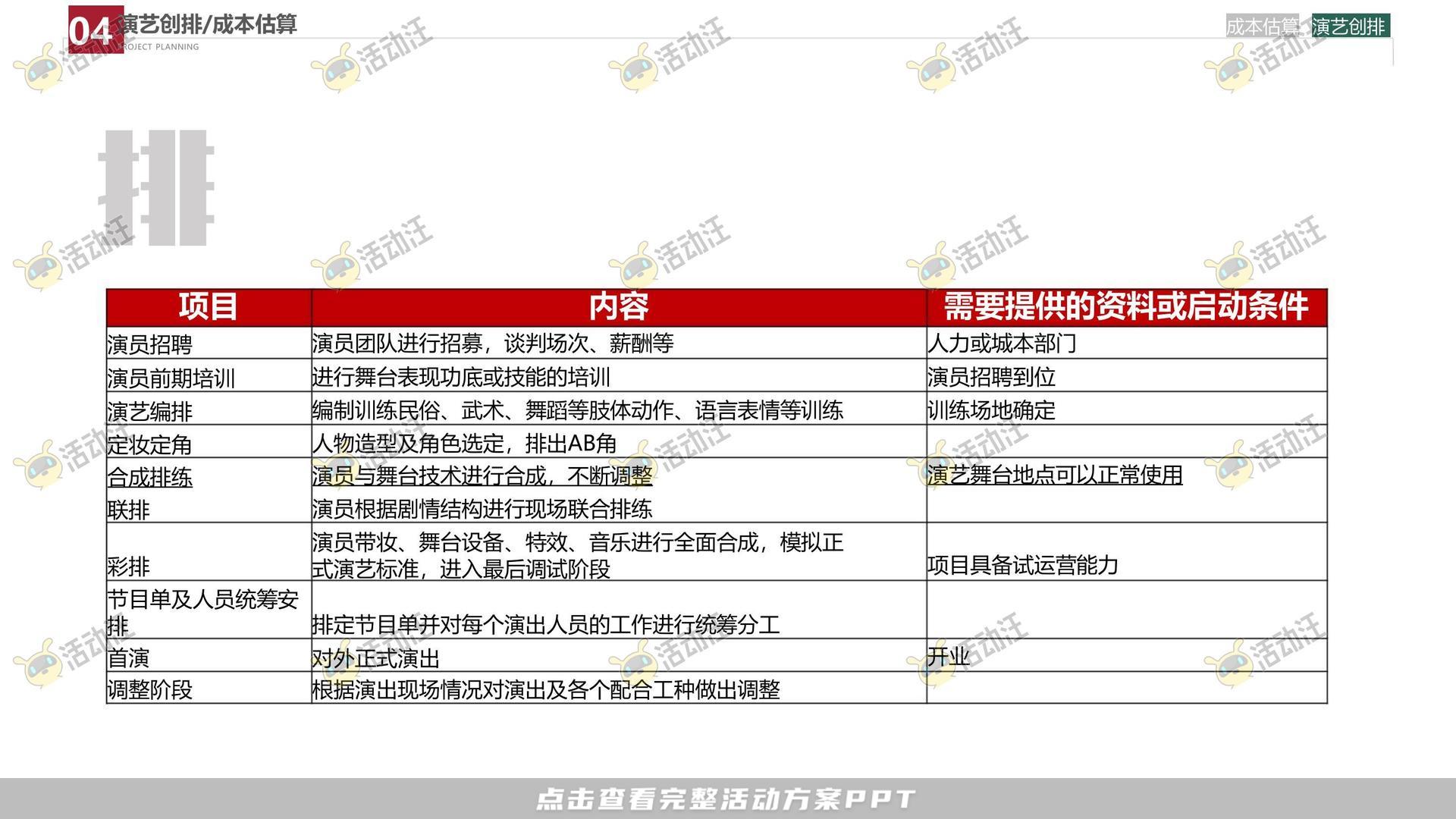Click the 彩排 cell

pos(209,552)
